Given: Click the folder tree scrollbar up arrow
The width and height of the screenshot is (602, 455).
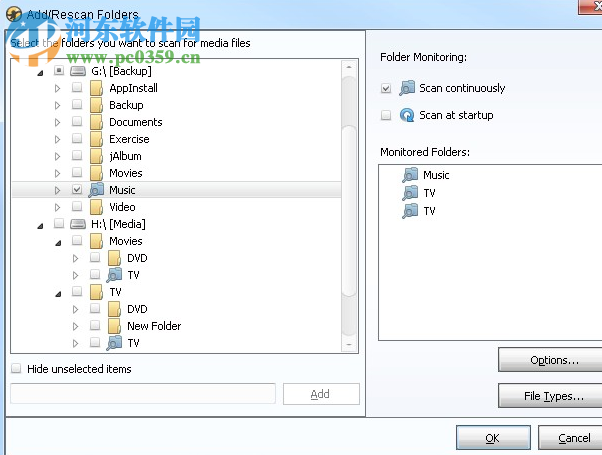Looking at the screenshot, I should [349, 67].
